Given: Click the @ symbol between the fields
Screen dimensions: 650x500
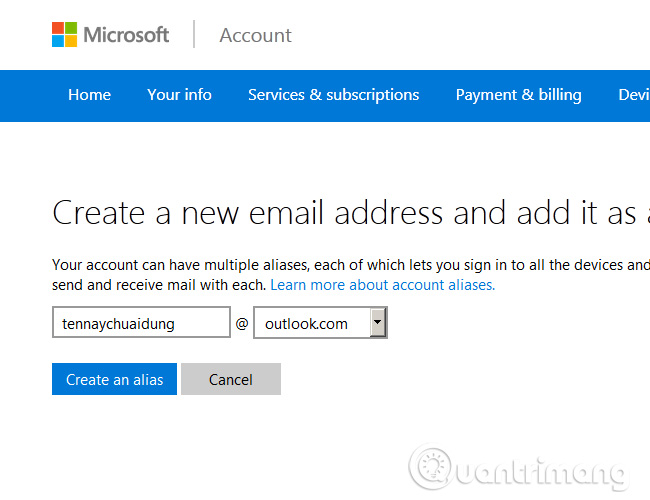Looking at the screenshot, I should click(242, 323).
